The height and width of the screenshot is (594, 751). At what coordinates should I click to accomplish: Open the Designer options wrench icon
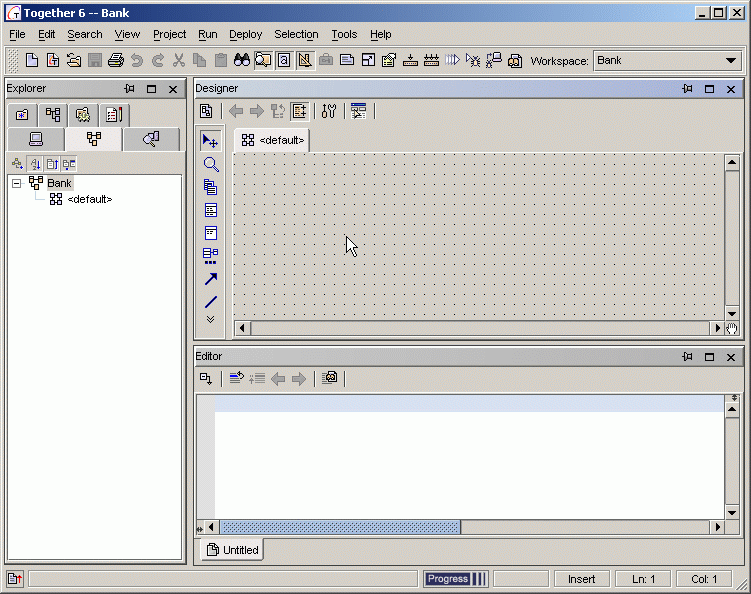pyautogui.click(x=329, y=111)
